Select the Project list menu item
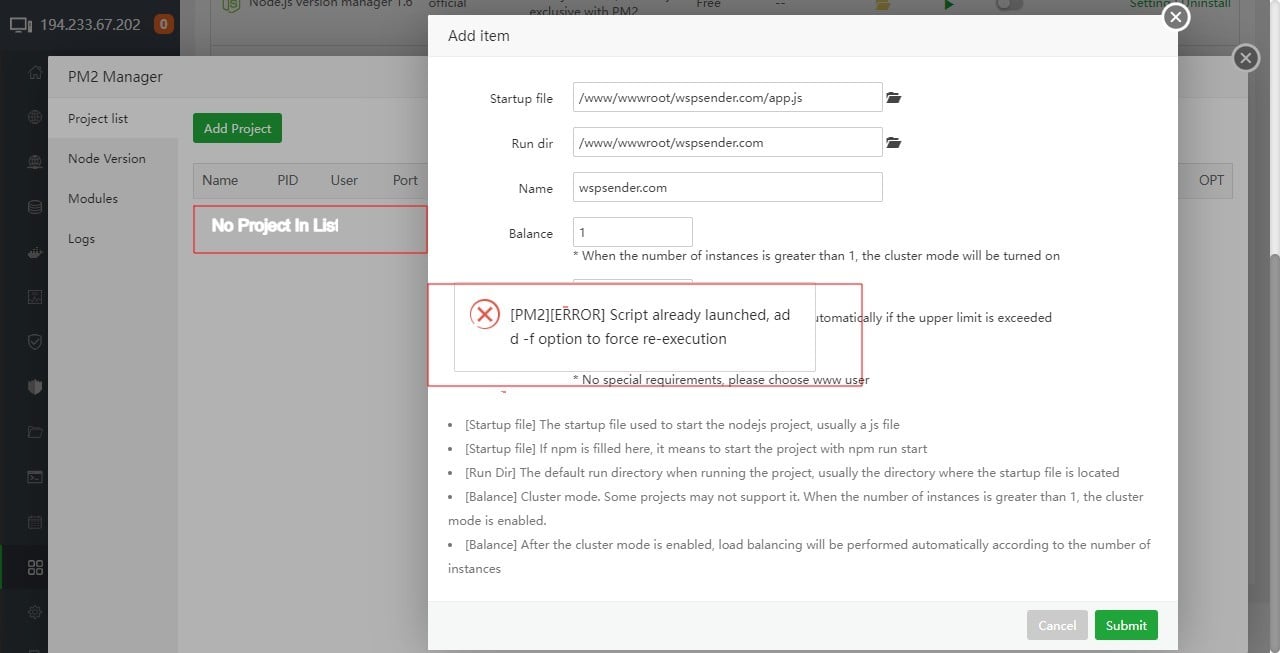The height and width of the screenshot is (653, 1280). click(97, 118)
